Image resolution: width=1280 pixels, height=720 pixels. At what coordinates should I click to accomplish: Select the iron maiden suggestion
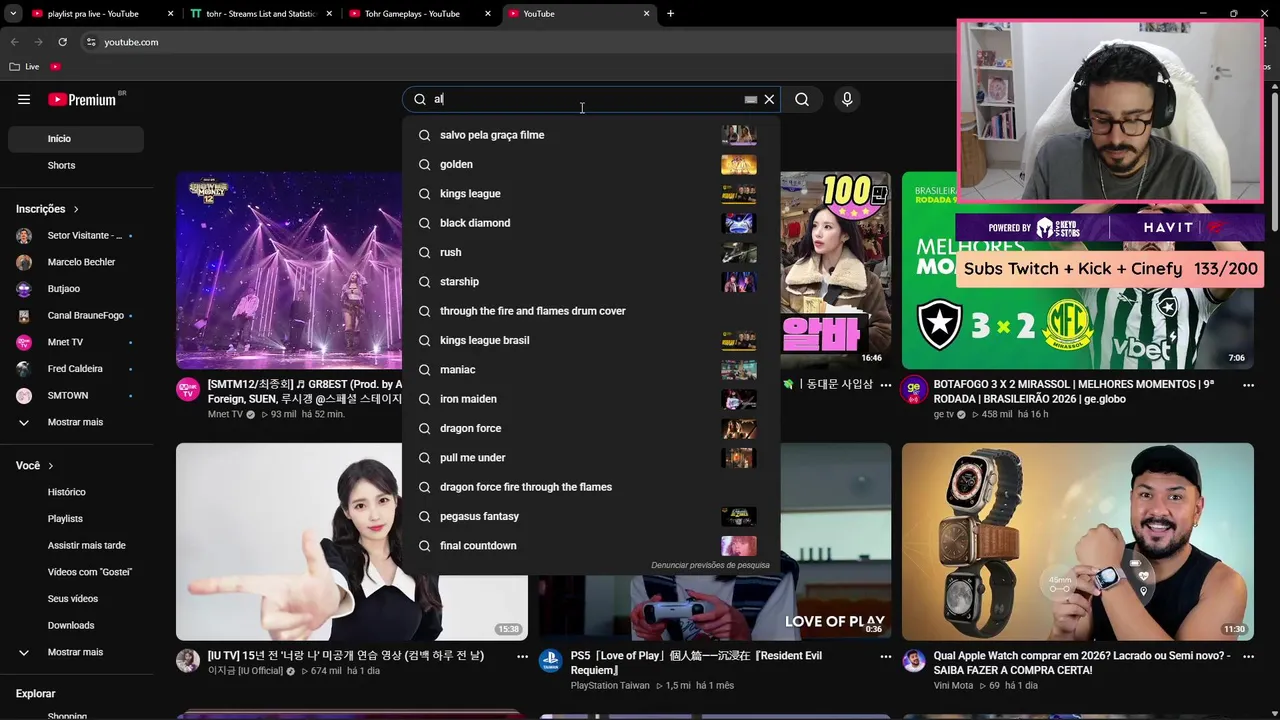(x=591, y=399)
